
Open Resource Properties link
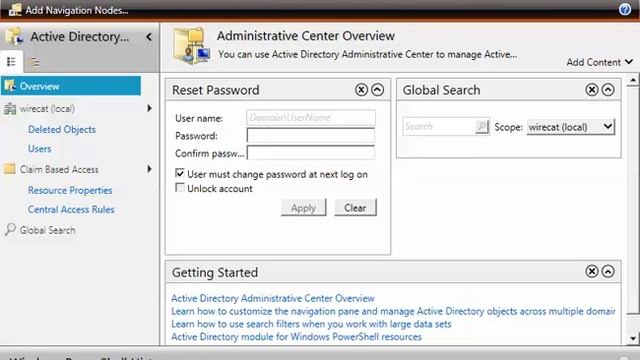point(70,190)
